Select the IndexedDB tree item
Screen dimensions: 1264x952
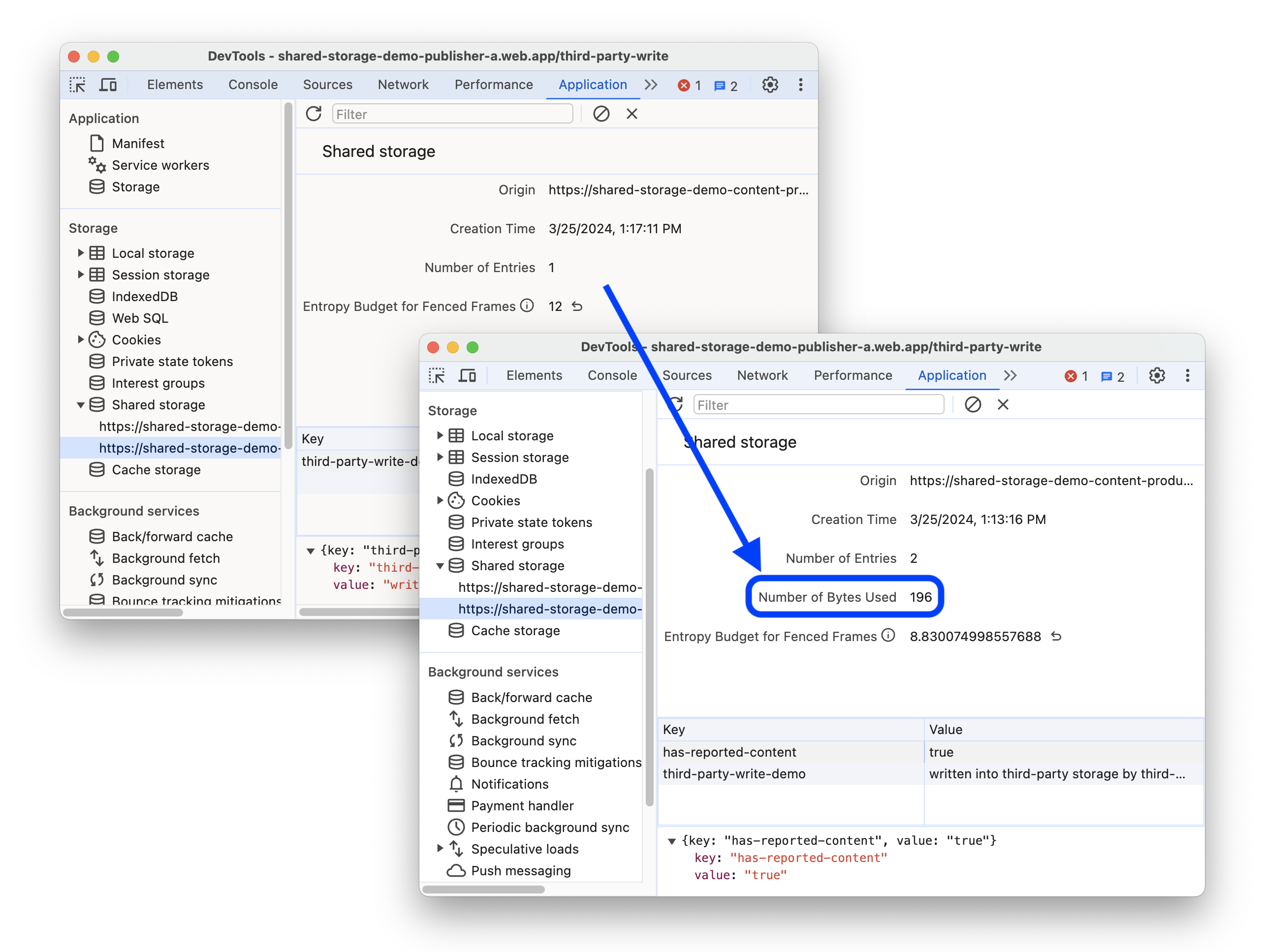click(x=505, y=479)
